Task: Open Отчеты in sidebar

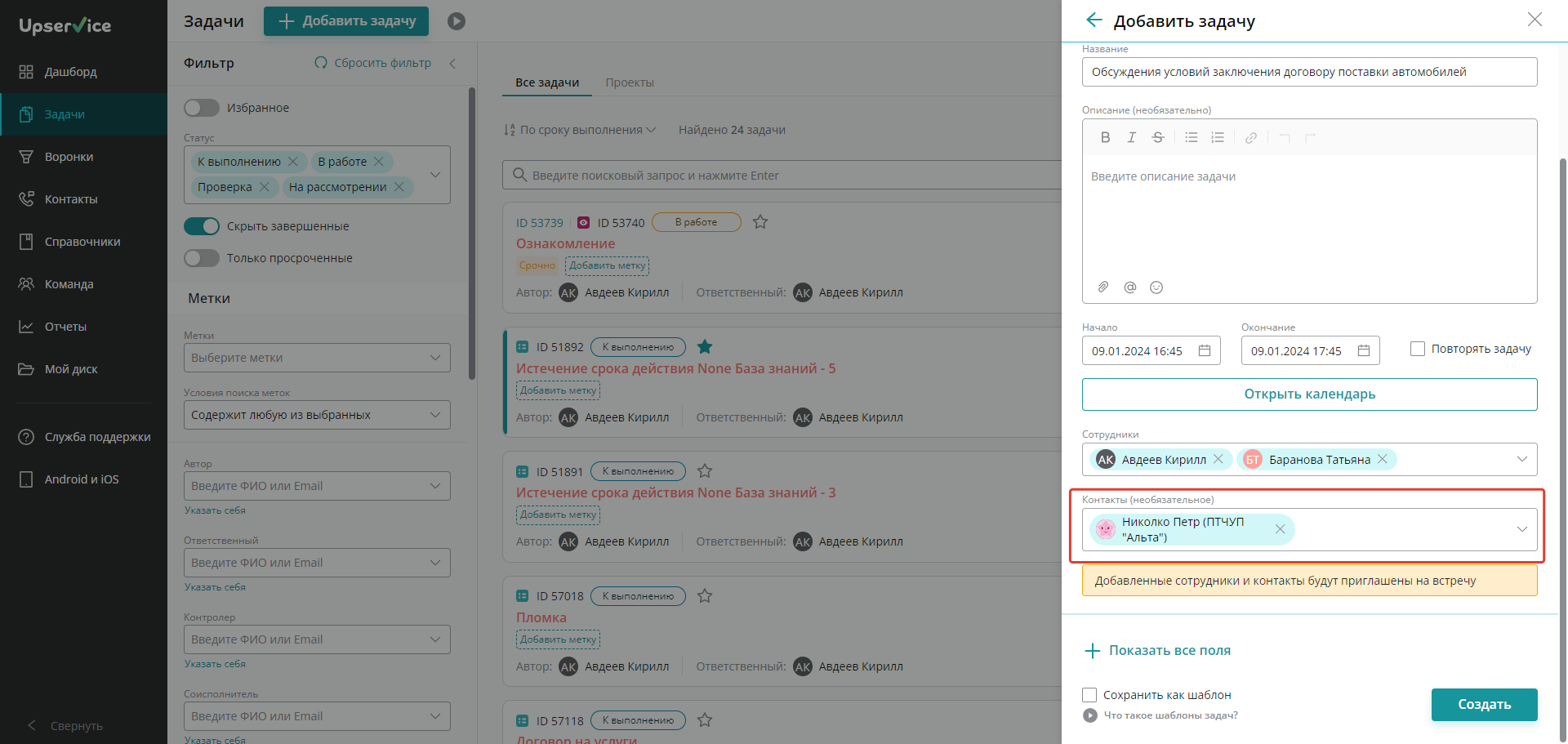Action: click(83, 327)
